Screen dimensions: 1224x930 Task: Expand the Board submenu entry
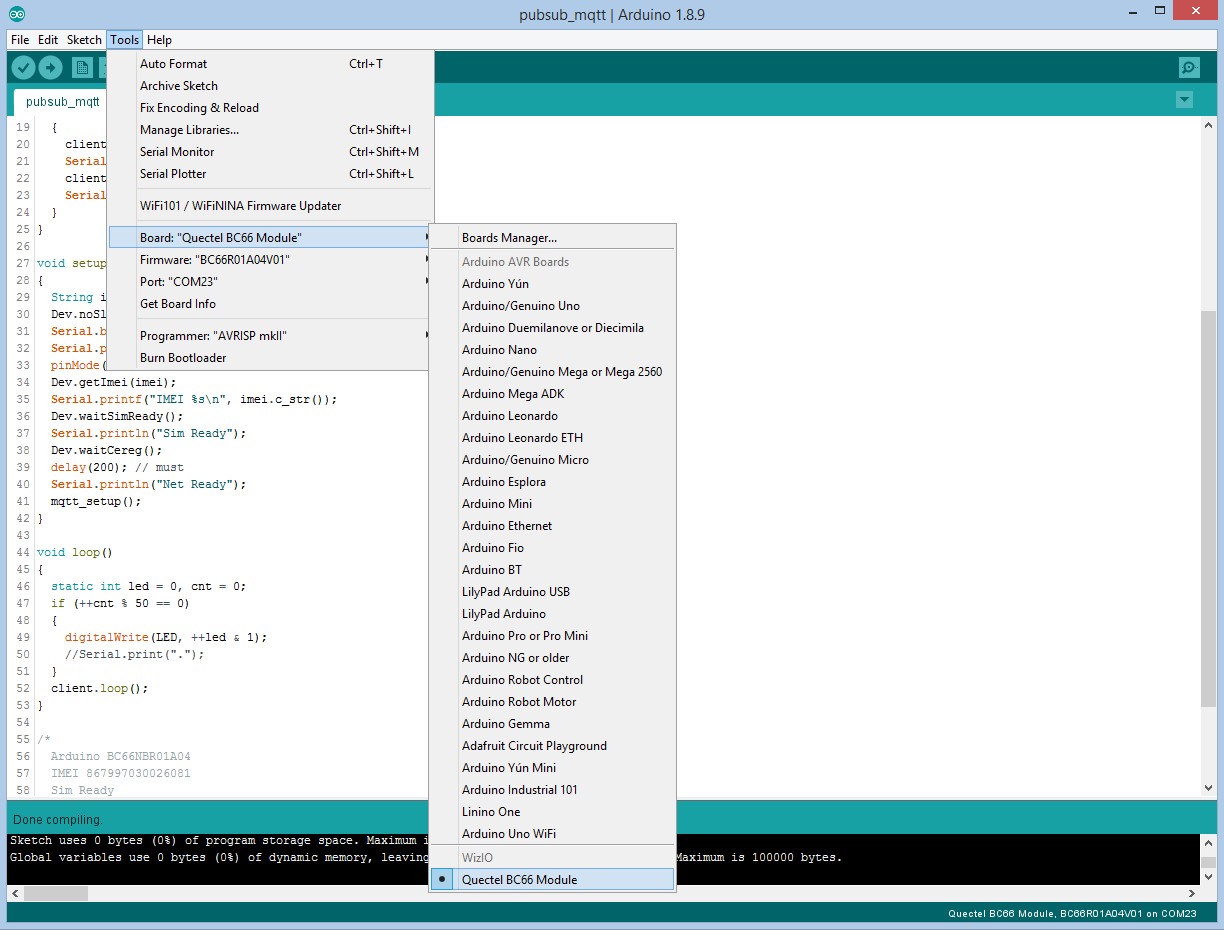[x=270, y=237]
